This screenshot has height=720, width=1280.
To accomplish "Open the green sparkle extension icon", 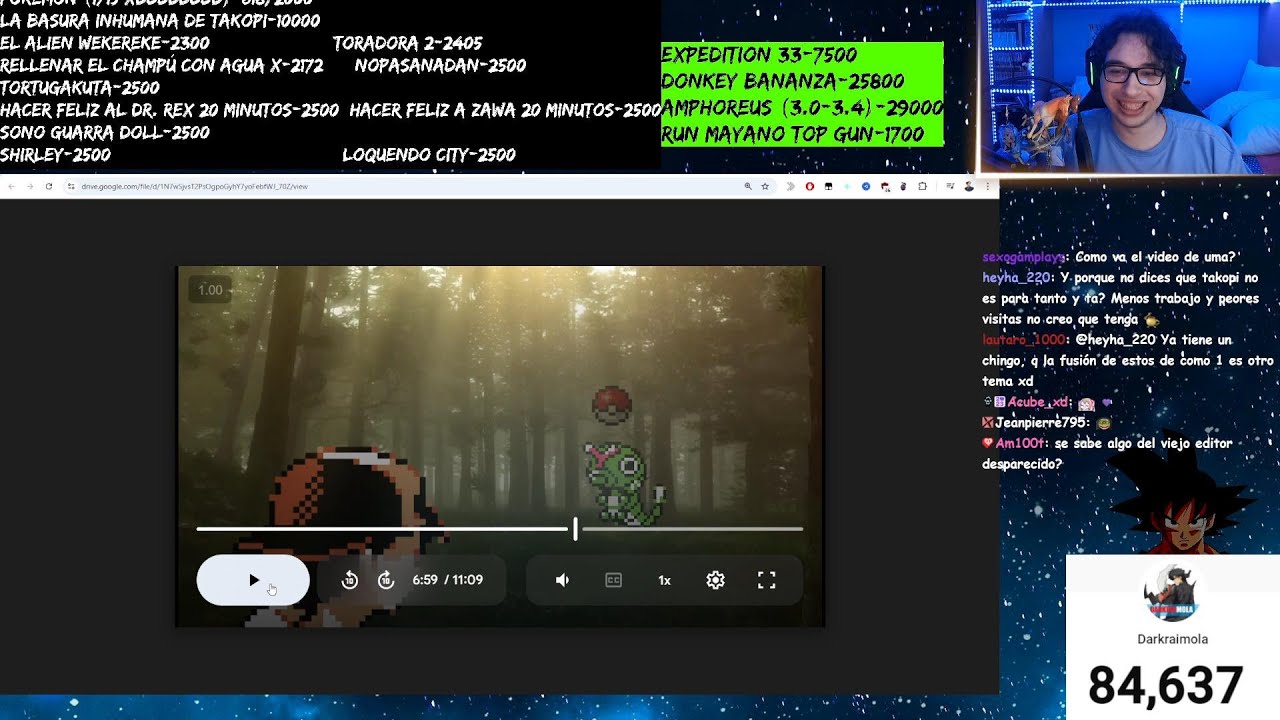I will [847, 186].
